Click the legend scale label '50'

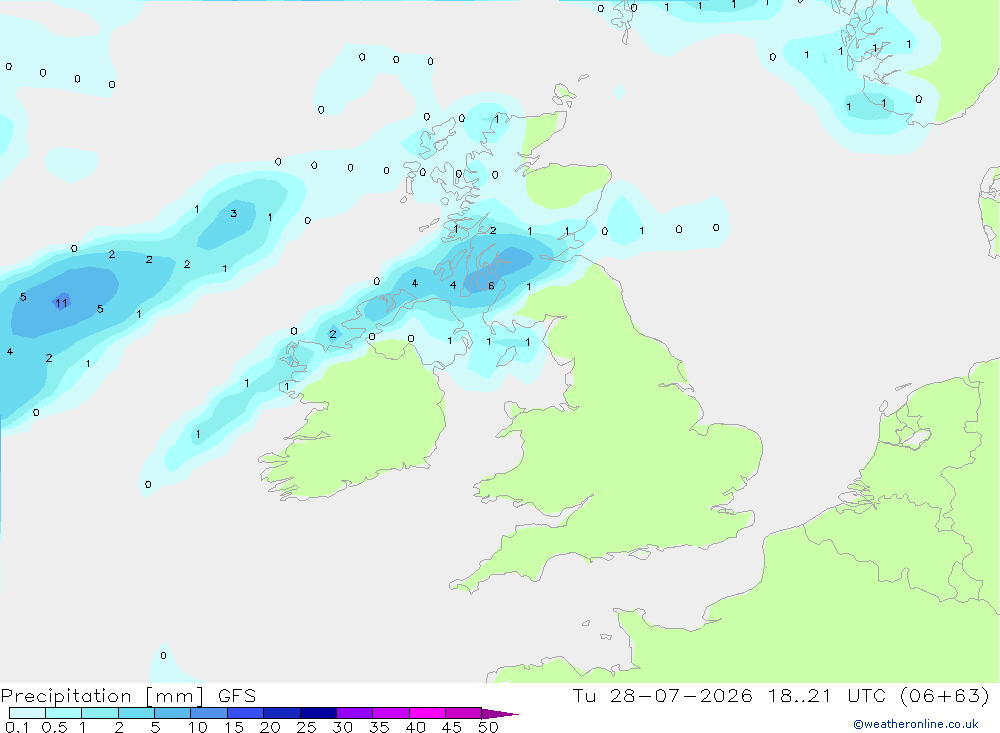[x=489, y=727]
